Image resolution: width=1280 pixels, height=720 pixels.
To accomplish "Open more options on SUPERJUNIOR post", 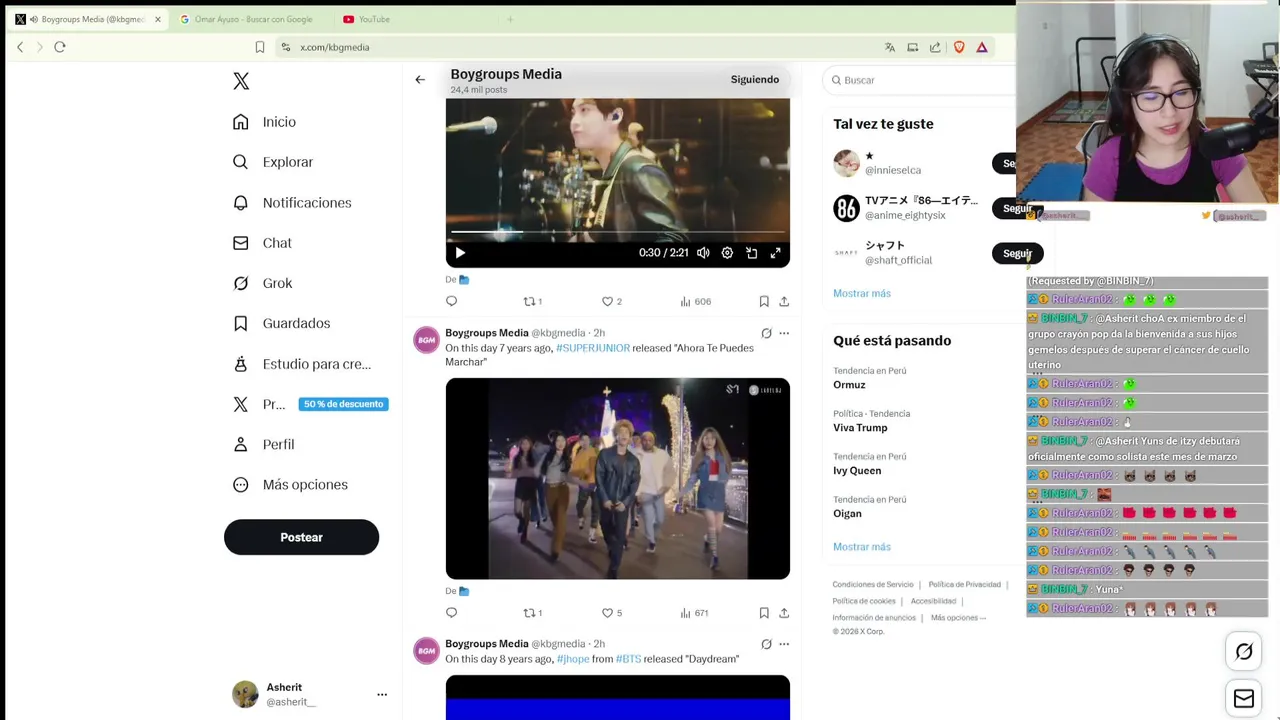I will [784, 333].
